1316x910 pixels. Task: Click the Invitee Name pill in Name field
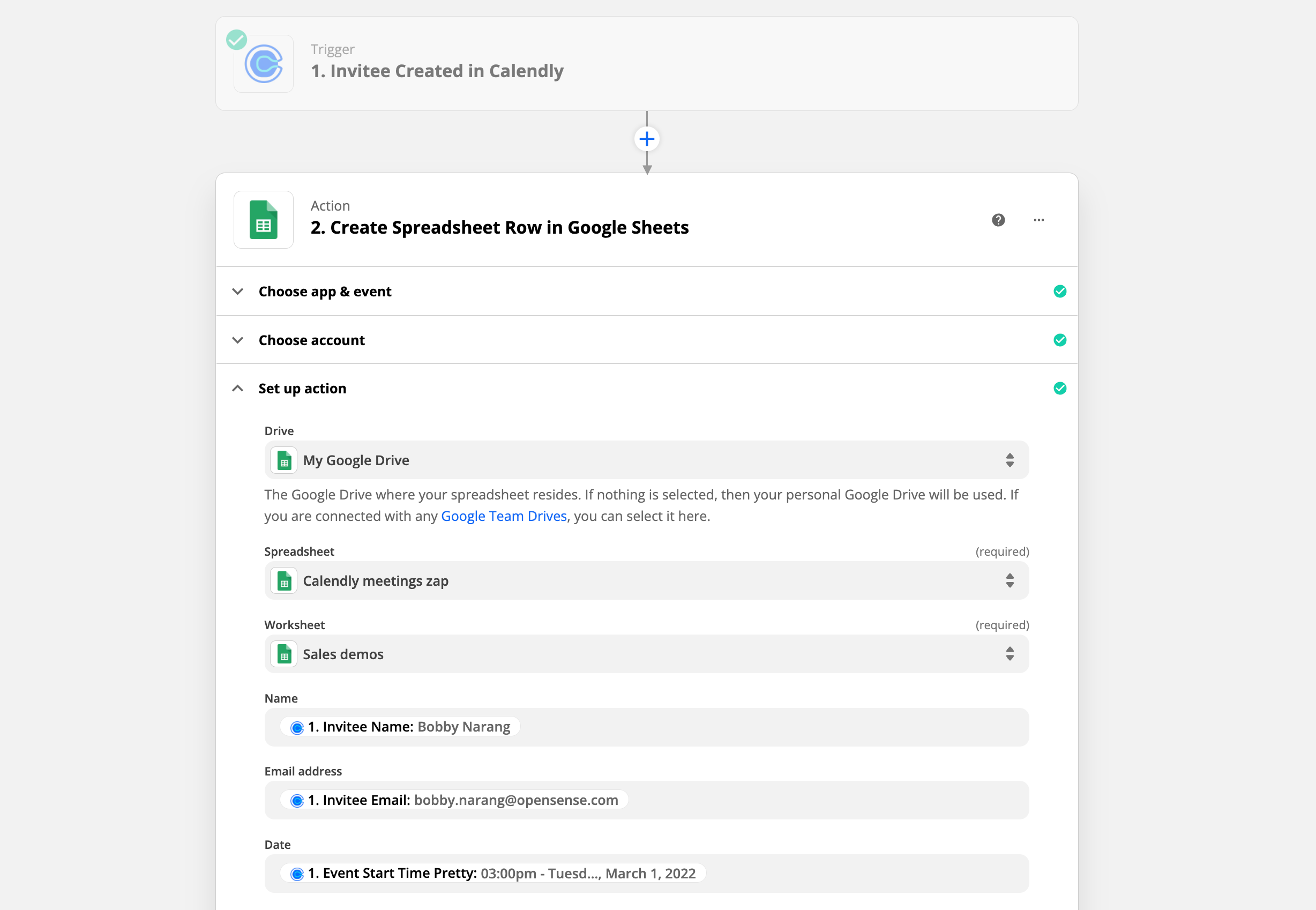click(x=400, y=727)
